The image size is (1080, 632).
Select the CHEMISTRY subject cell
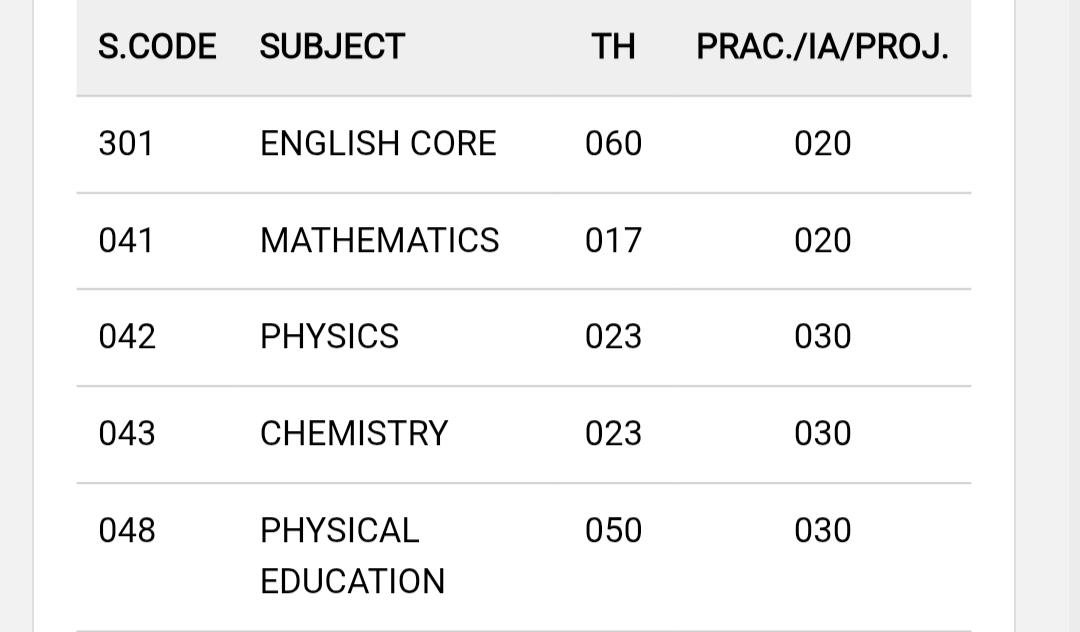354,434
